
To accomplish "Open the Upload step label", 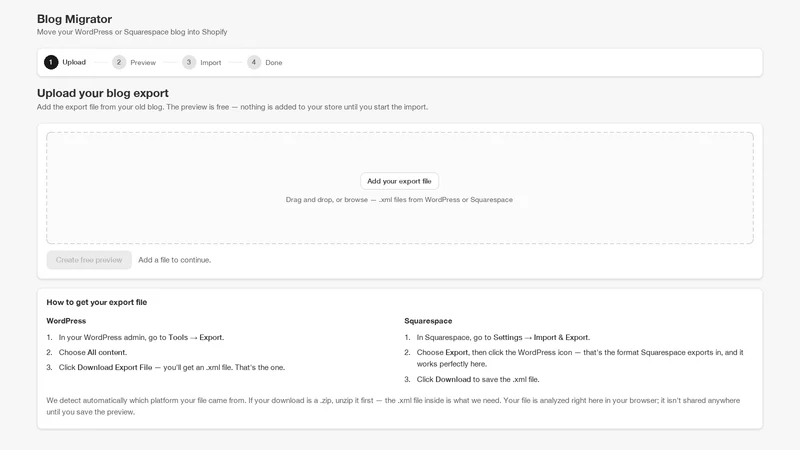I will tap(74, 62).
